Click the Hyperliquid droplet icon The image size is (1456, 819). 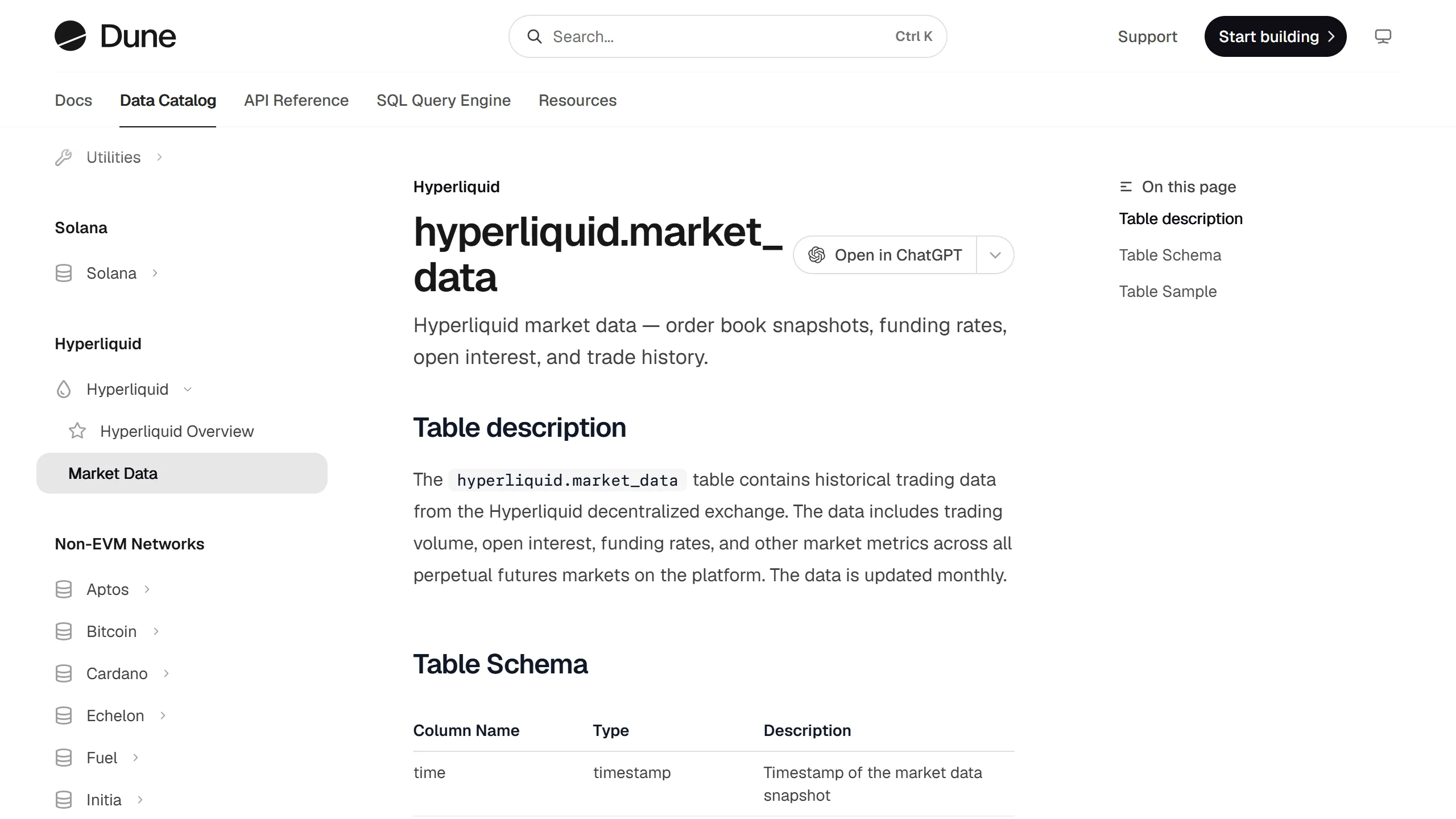[64, 389]
